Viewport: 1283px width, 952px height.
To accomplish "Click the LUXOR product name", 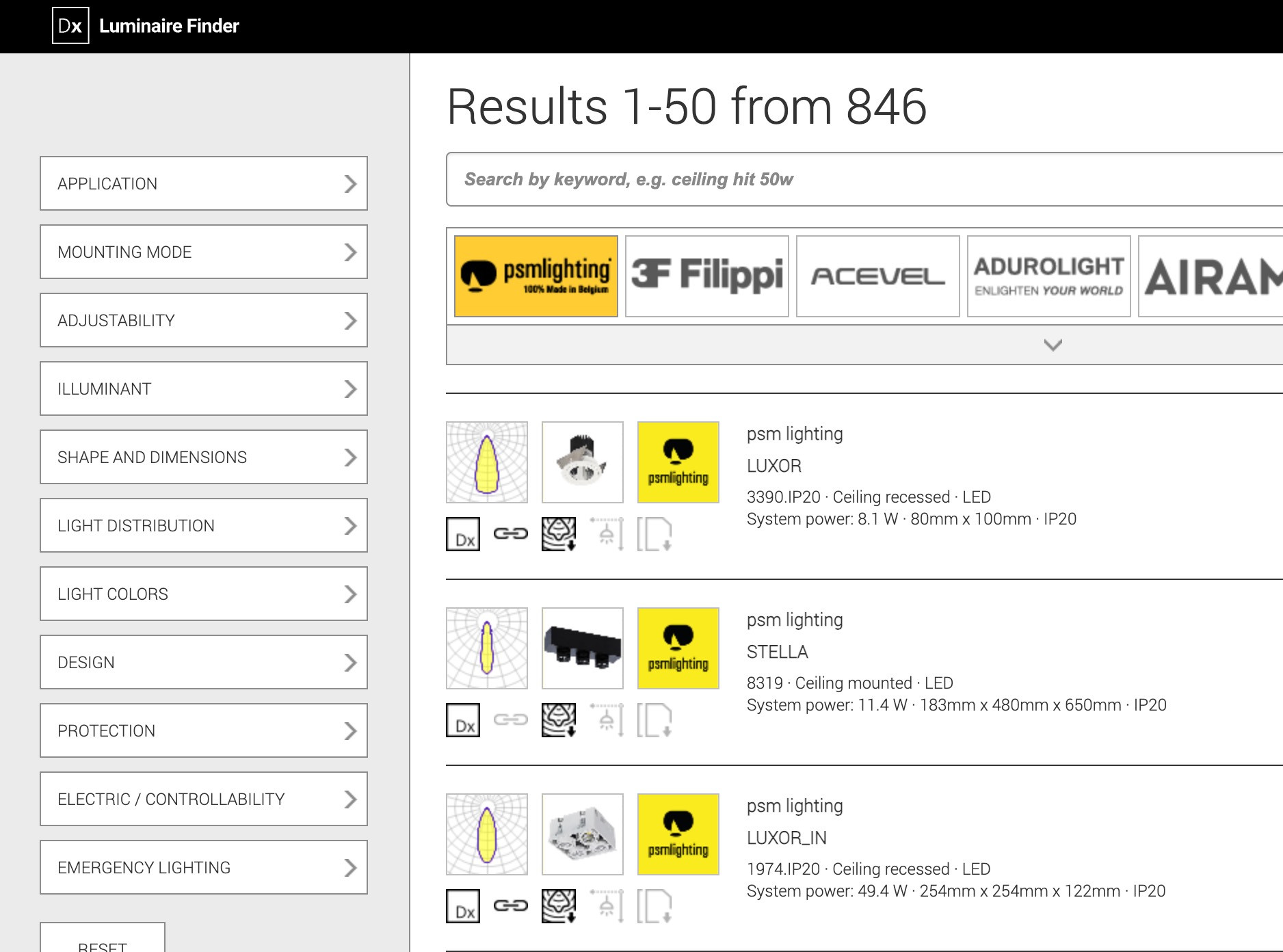I will point(774,466).
